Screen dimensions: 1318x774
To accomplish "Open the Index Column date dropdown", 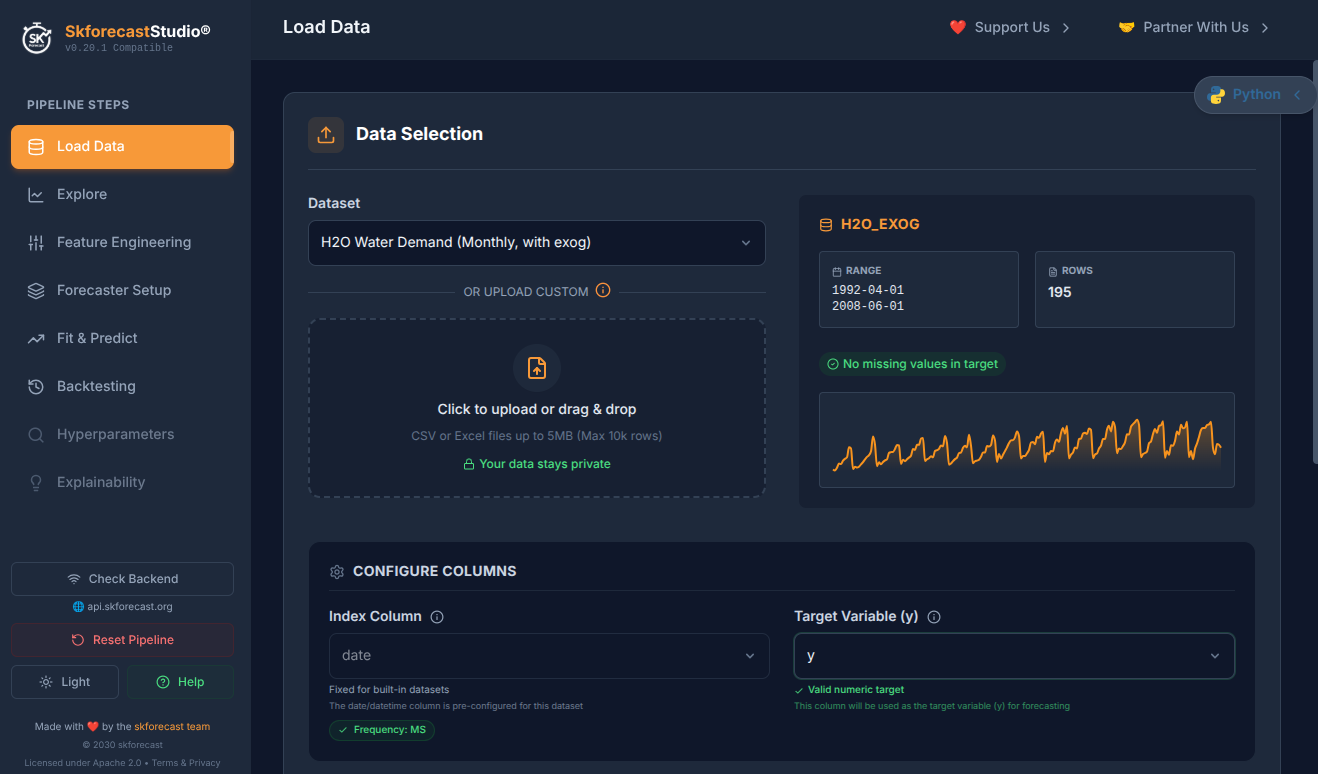I will 548,656.
